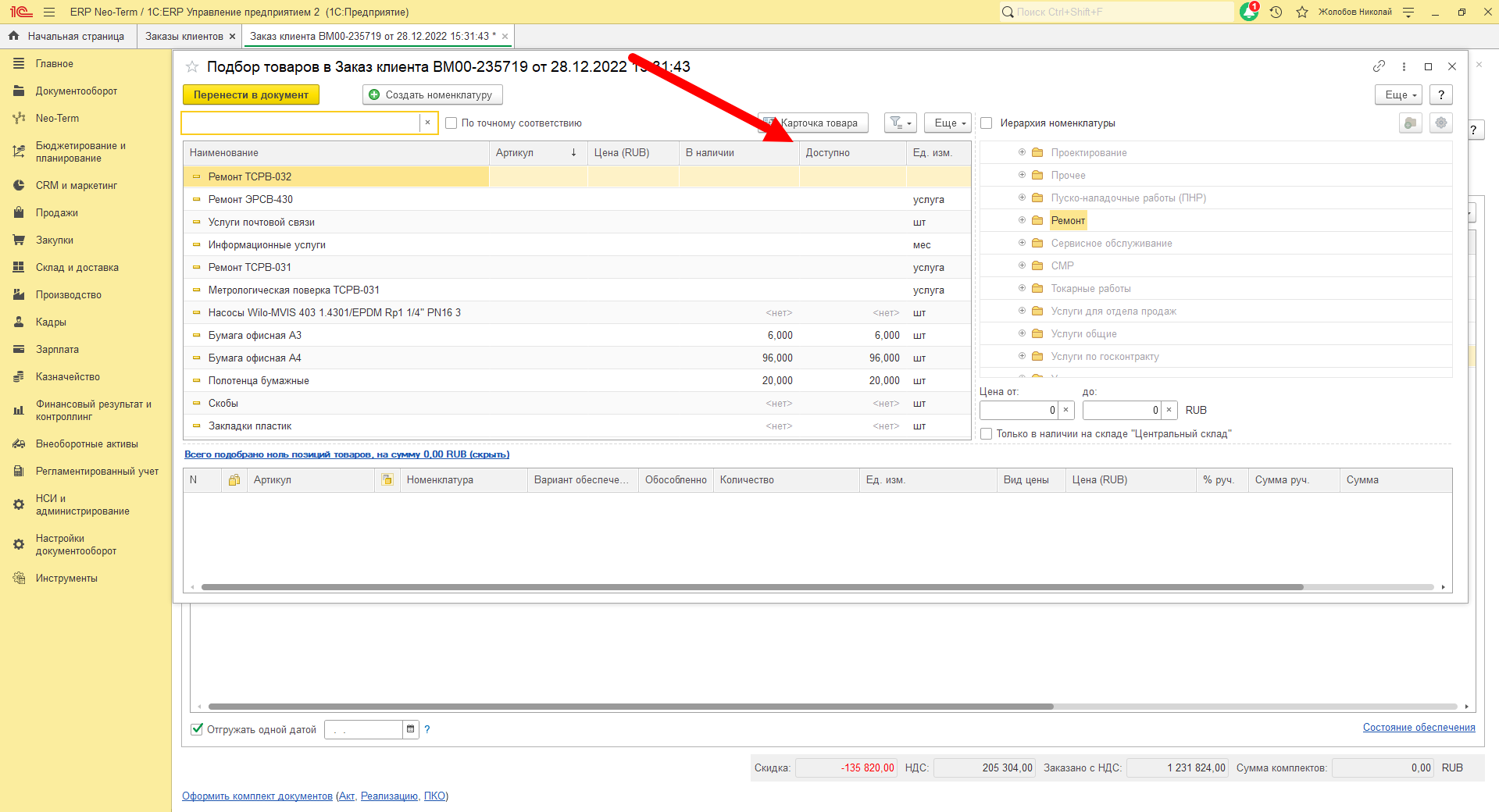Image resolution: width=1499 pixels, height=812 pixels.
Task: Expand Сервисное обслуживание folder
Action: pyautogui.click(x=1022, y=243)
